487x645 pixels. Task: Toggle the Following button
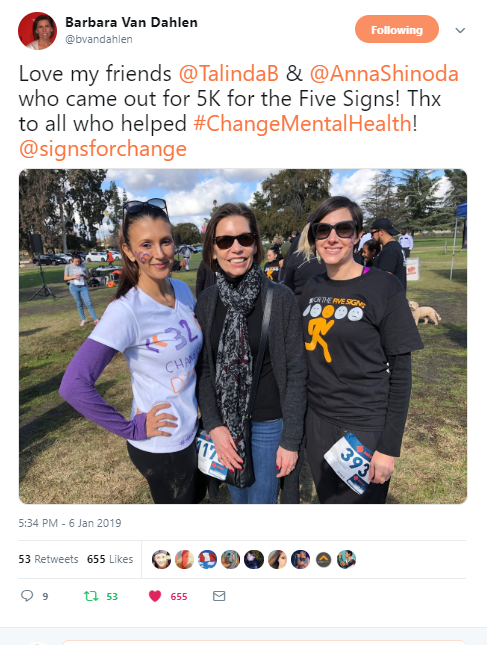point(397,30)
